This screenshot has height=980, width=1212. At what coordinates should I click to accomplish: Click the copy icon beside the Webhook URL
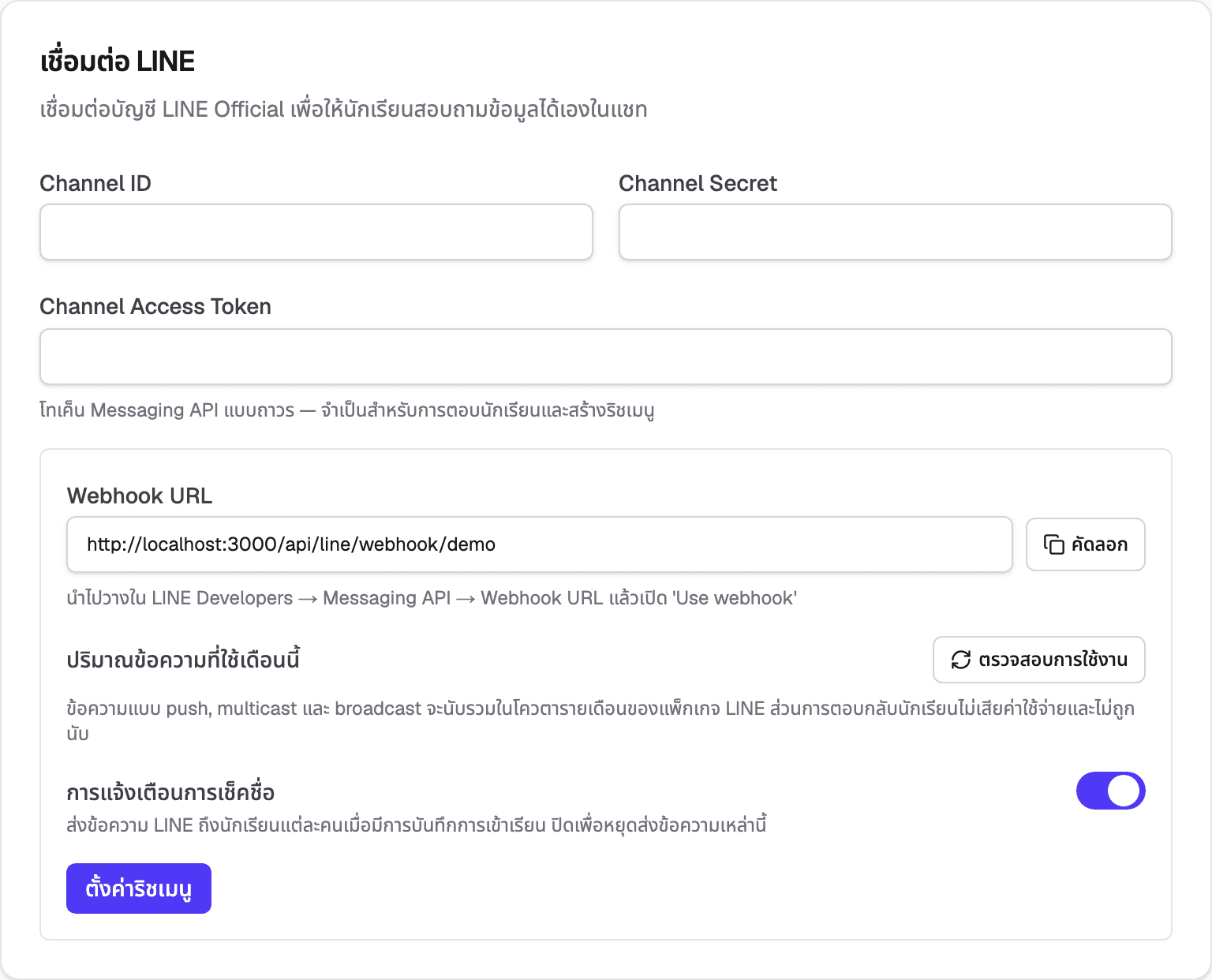click(1054, 544)
